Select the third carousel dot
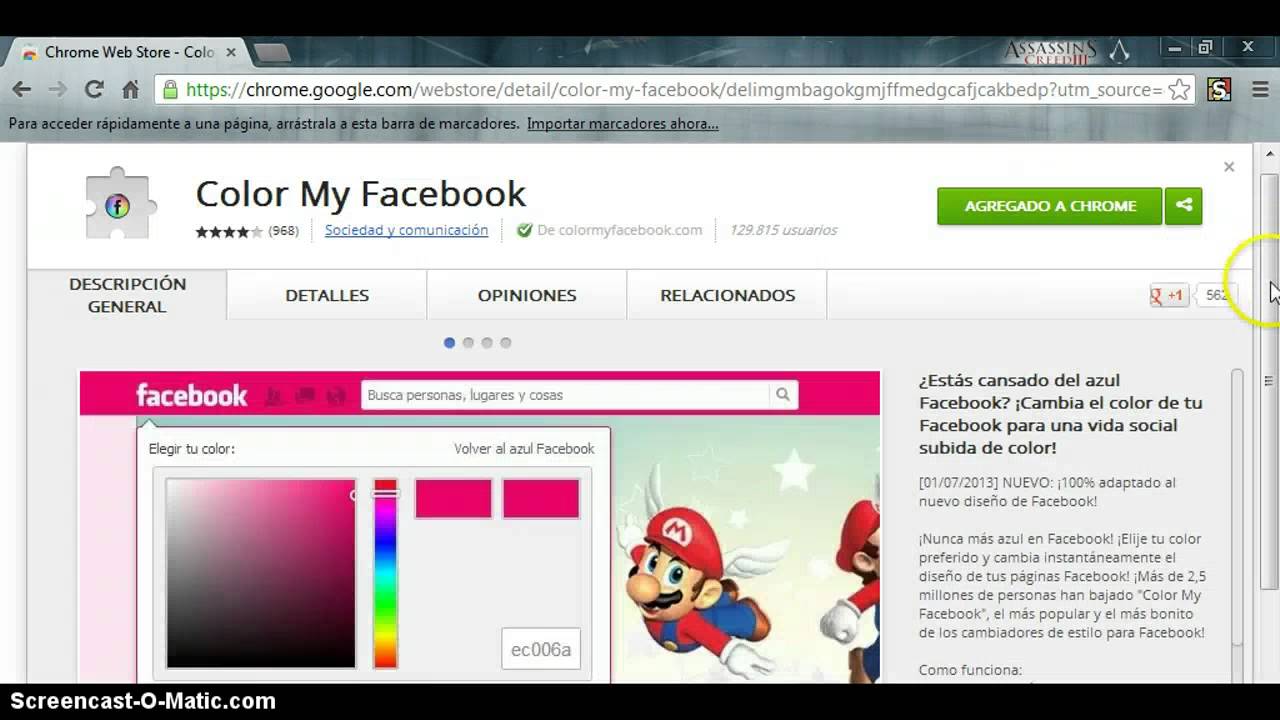 coord(487,343)
